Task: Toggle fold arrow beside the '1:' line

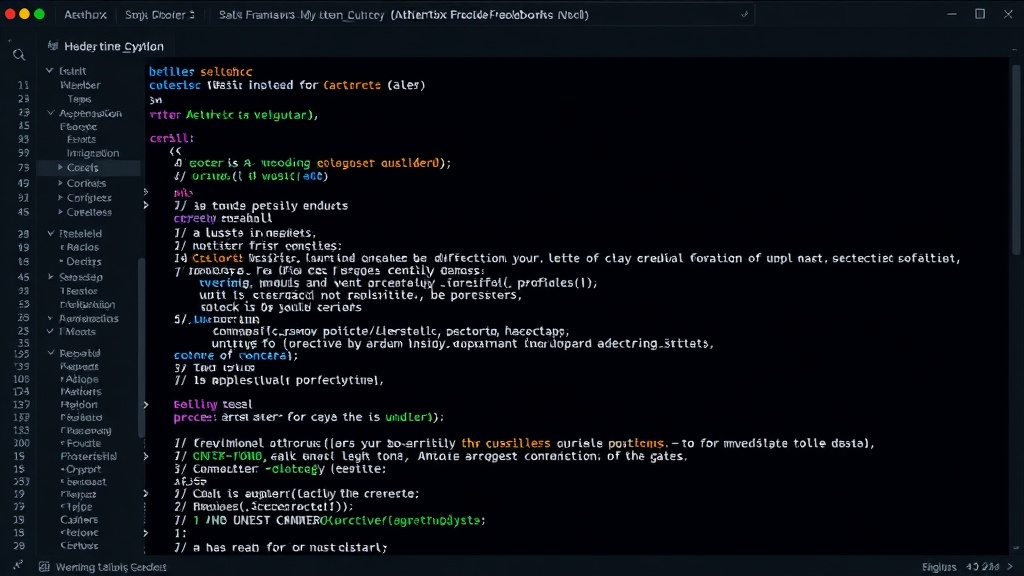Action: pos(146,533)
